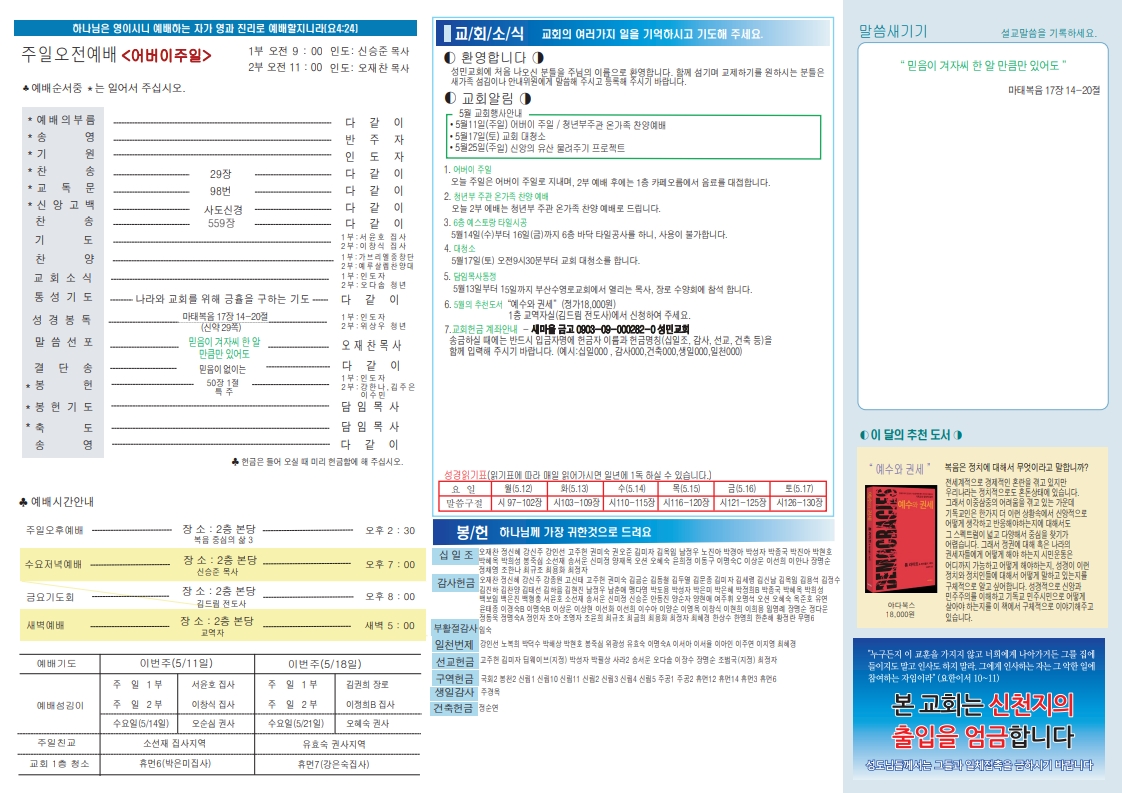Select the '2부 오전 11 : 00' service line

329,67
